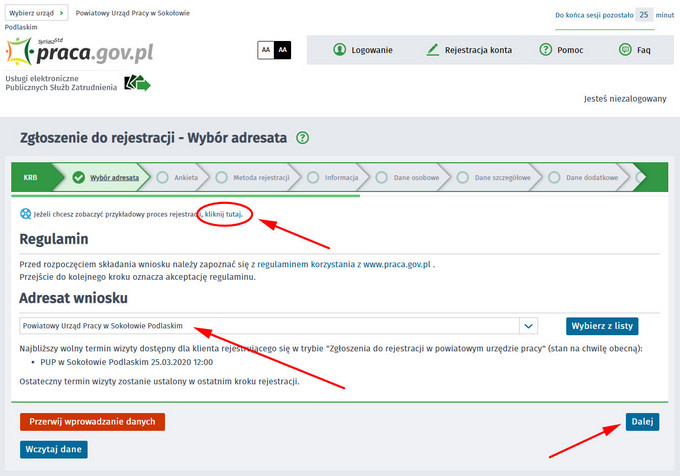
Task: Click the Logowanie user icon
Action: (x=340, y=50)
